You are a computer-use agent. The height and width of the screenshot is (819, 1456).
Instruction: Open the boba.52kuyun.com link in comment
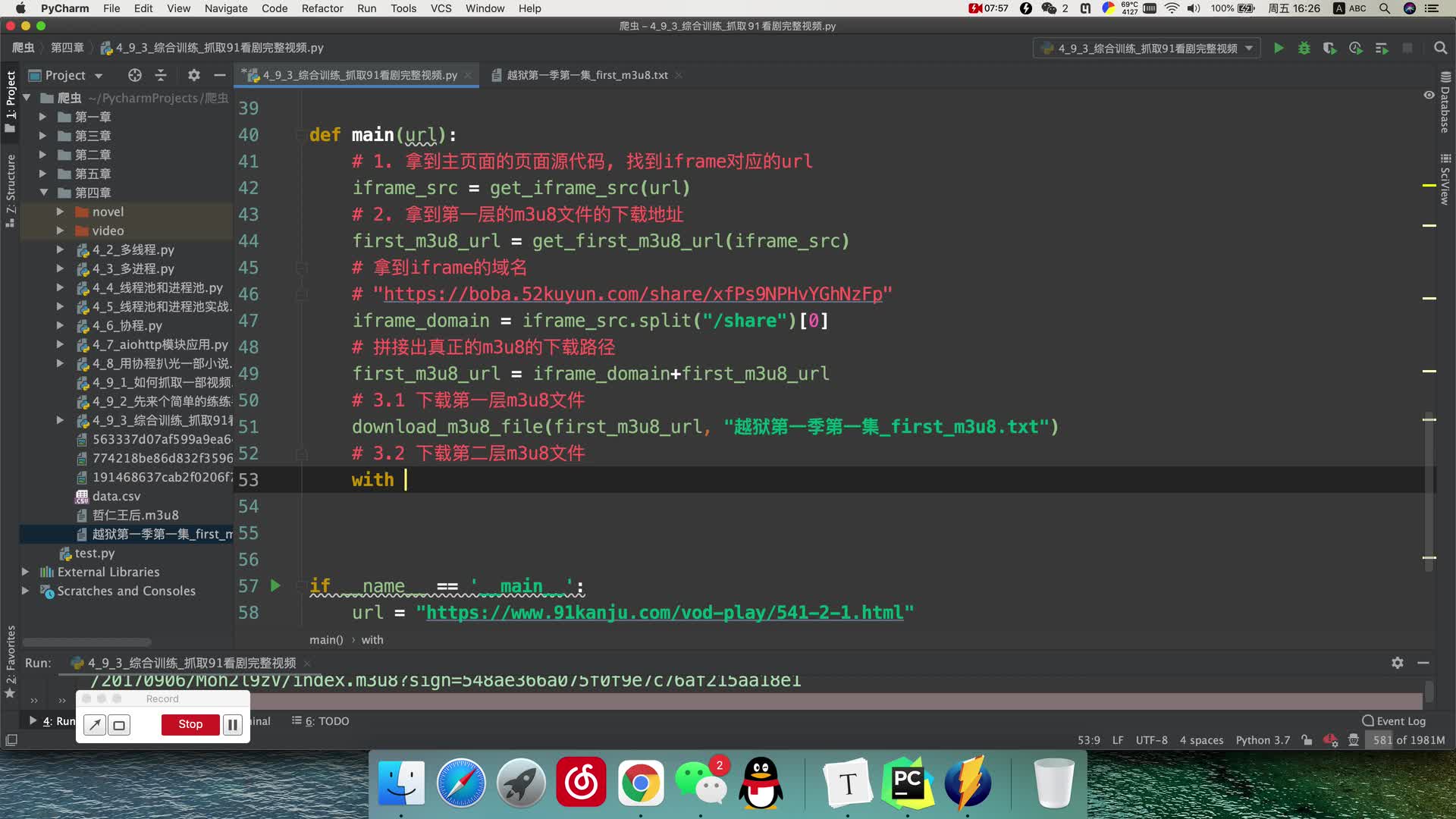coord(633,294)
